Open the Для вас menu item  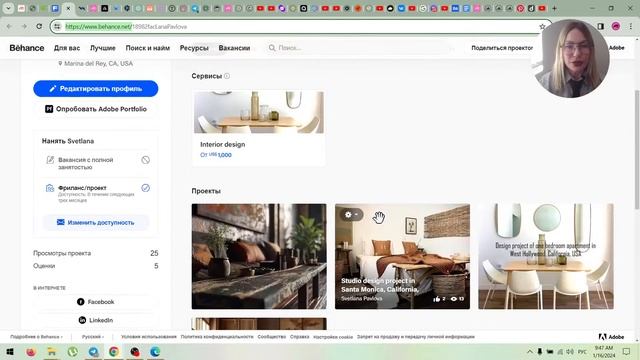67,48
